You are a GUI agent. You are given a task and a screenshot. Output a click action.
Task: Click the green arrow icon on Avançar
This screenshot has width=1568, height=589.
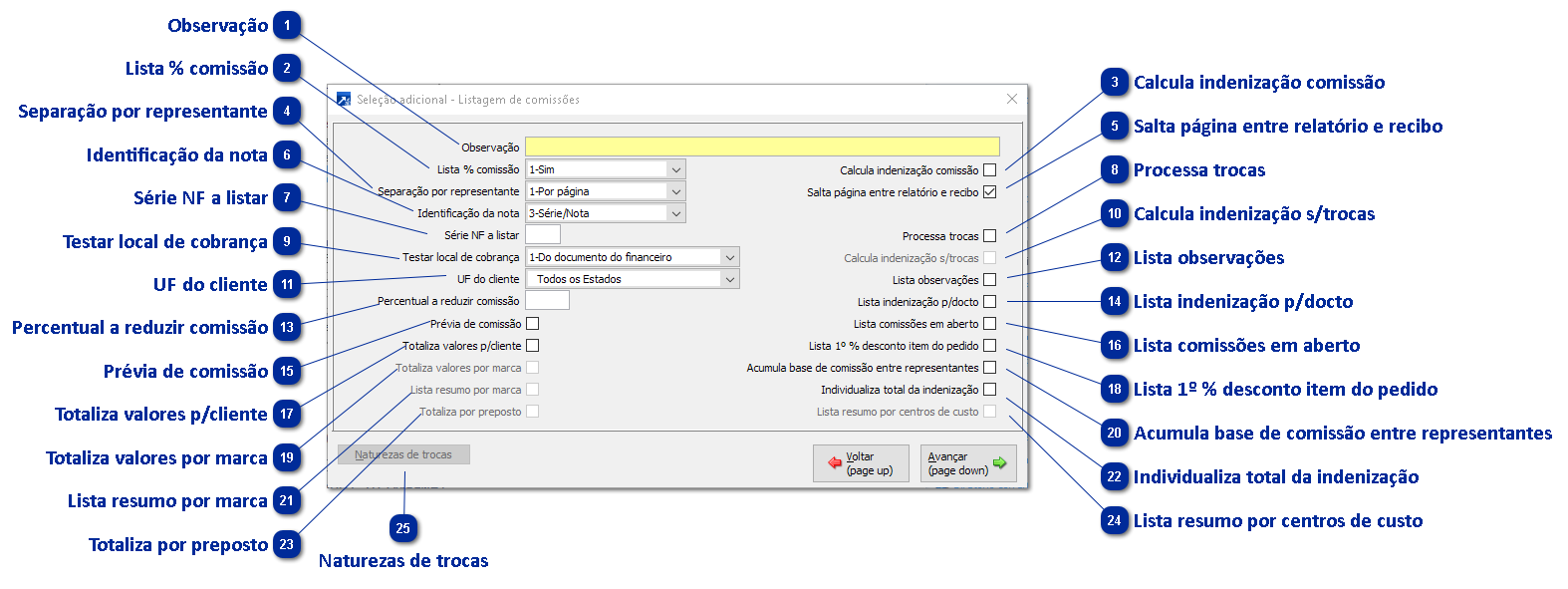click(1000, 463)
